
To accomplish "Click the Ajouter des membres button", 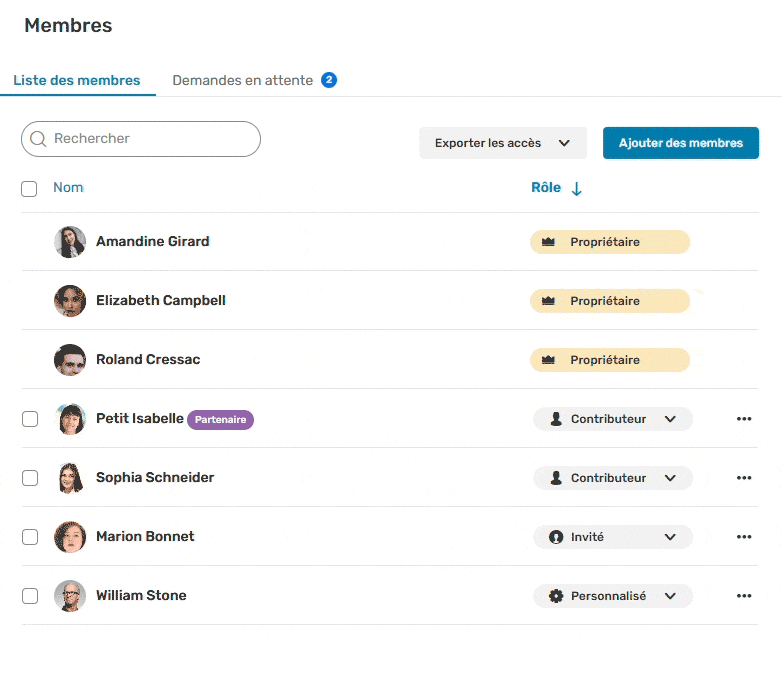I will point(680,143).
